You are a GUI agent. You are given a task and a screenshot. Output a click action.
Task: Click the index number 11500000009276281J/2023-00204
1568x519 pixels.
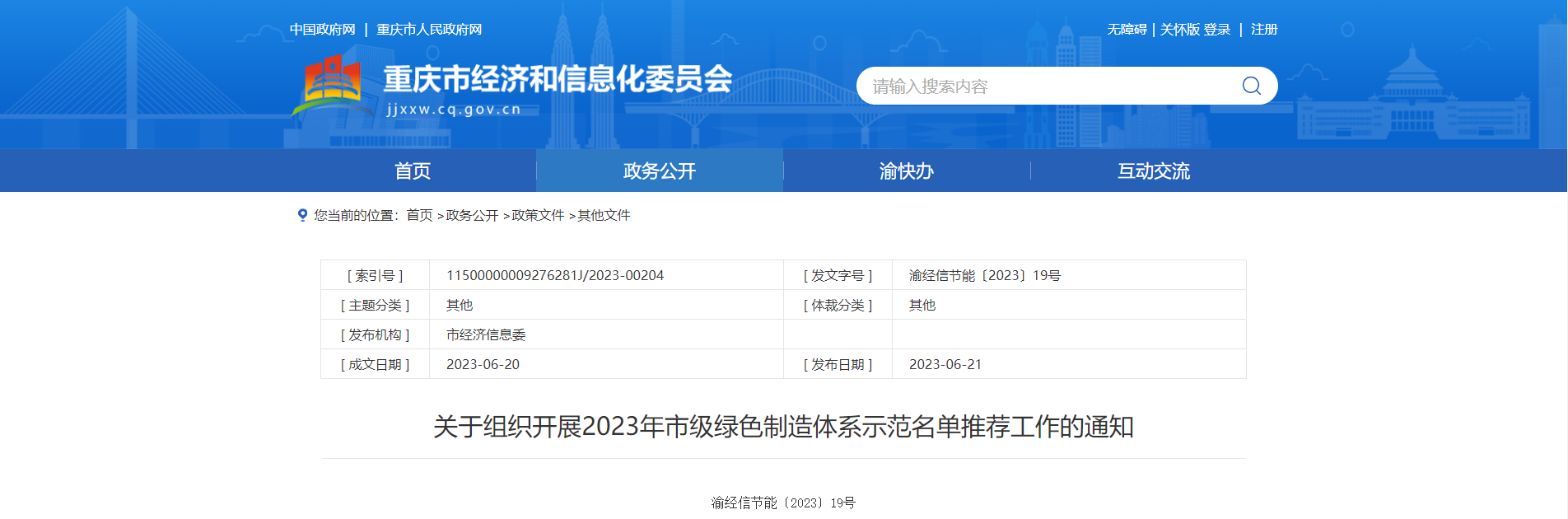point(555,275)
